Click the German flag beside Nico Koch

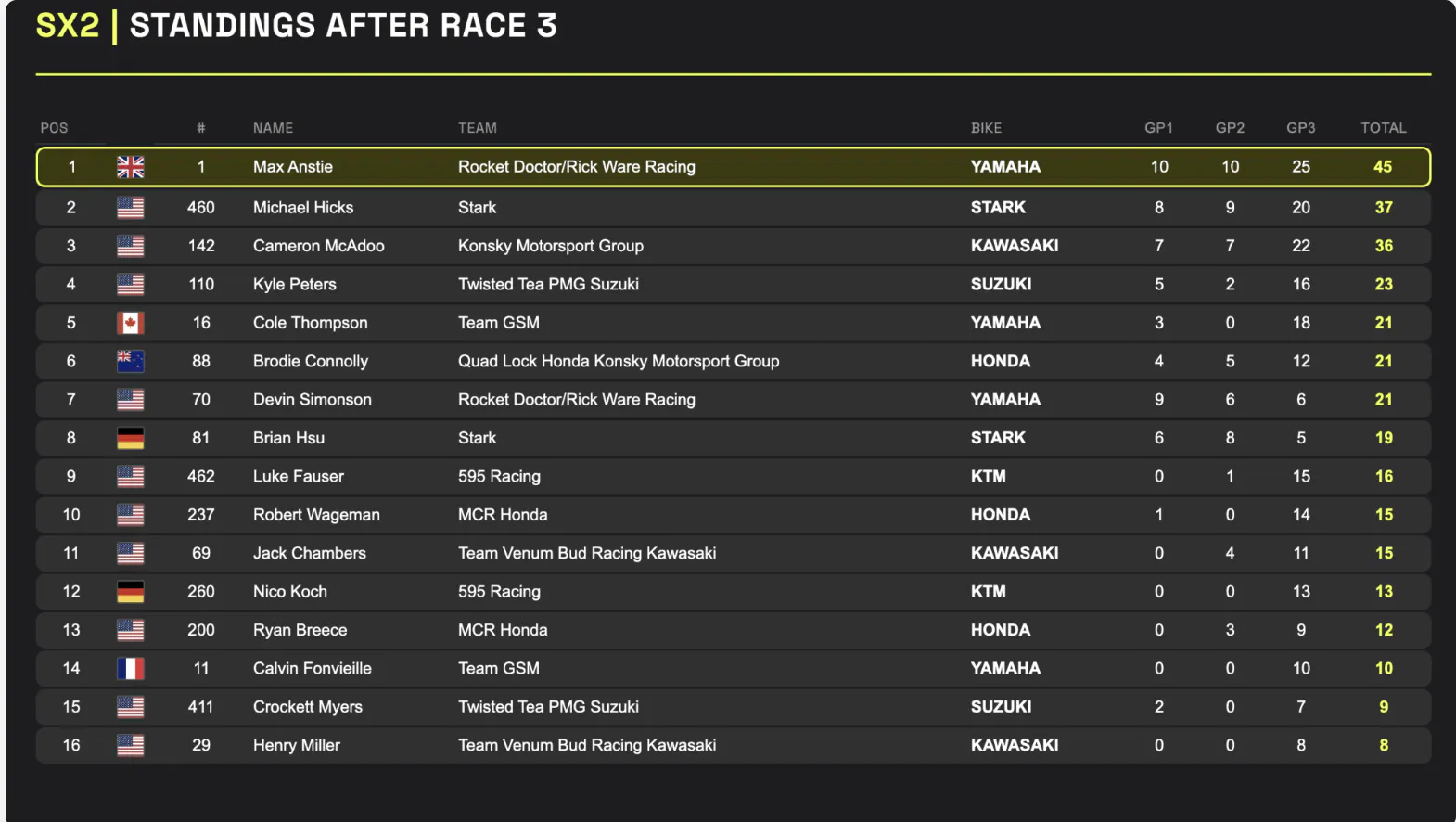(130, 591)
